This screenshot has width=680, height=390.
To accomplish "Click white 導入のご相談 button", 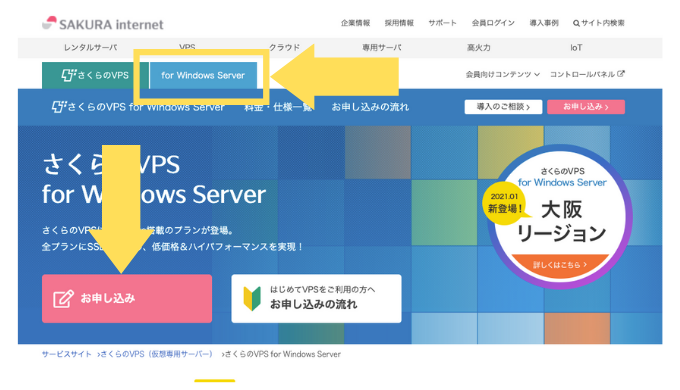I will click(503, 107).
